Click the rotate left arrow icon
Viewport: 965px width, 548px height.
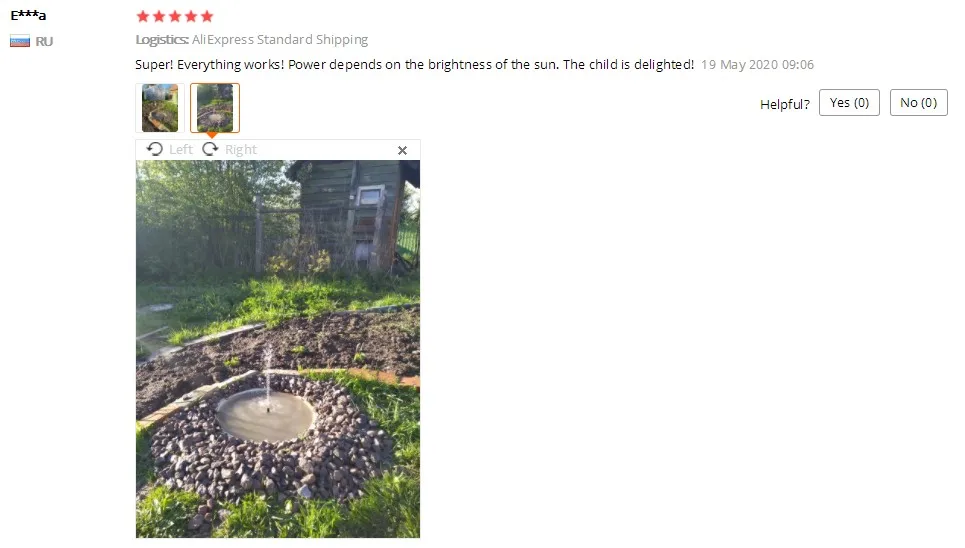pyautogui.click(x=154, y=149)
